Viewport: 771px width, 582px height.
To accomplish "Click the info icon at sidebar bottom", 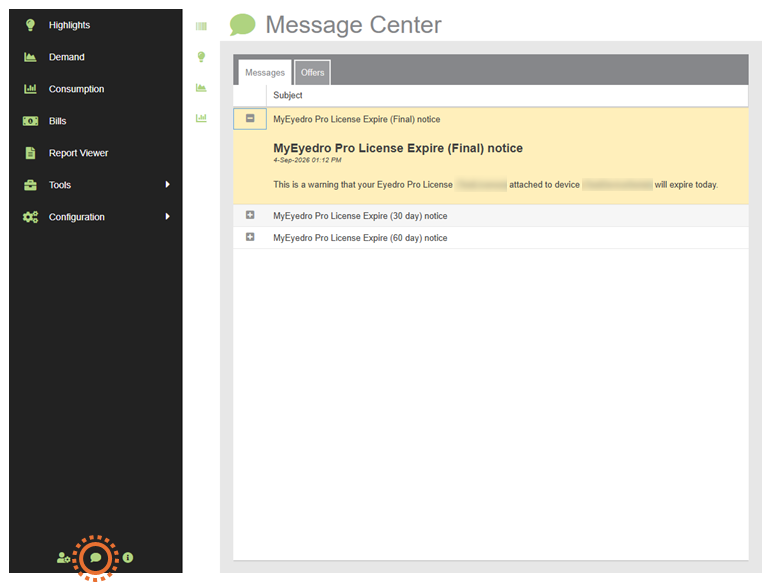I will pos(128,557).
